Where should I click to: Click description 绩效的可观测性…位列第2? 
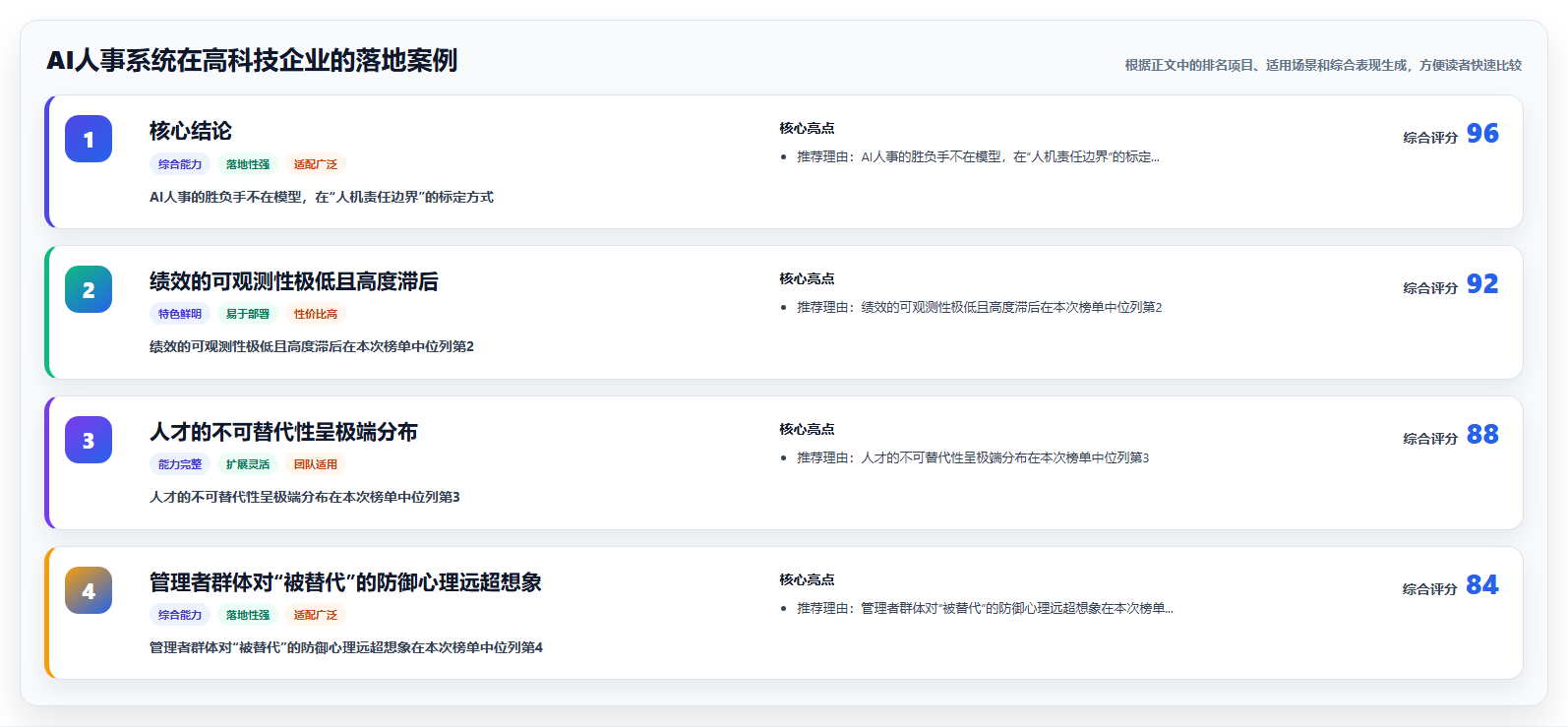(312, 346)
